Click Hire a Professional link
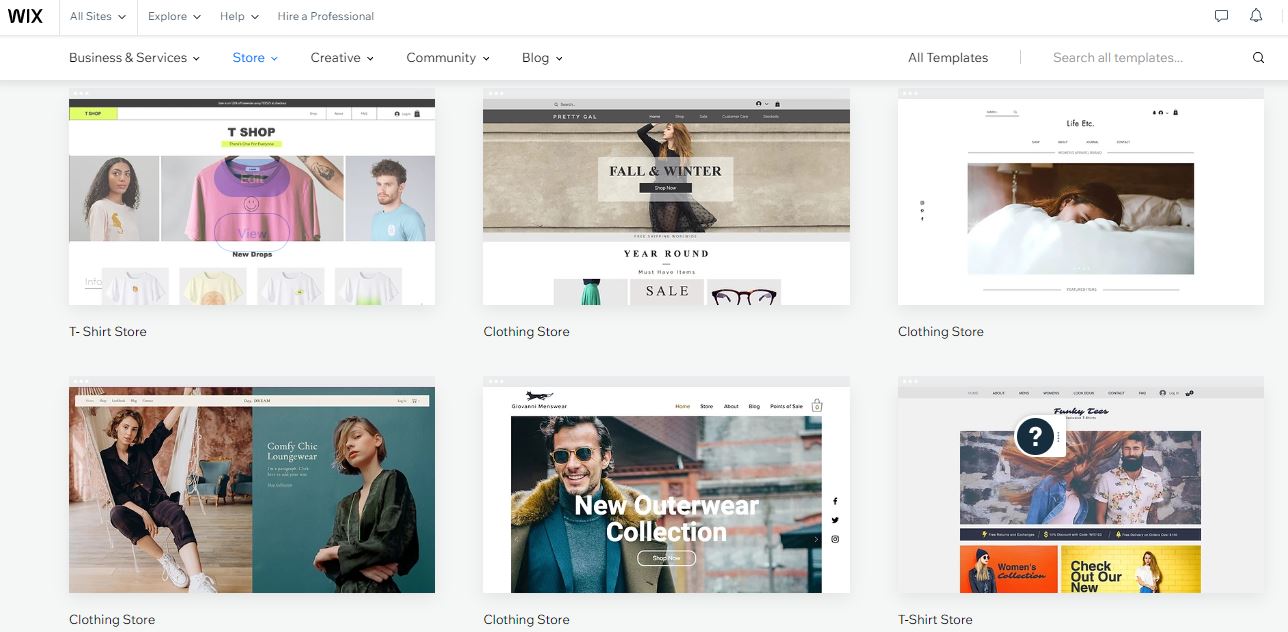Image resolution: width=1288 pixels, height=632 pixels. (326, 16)
